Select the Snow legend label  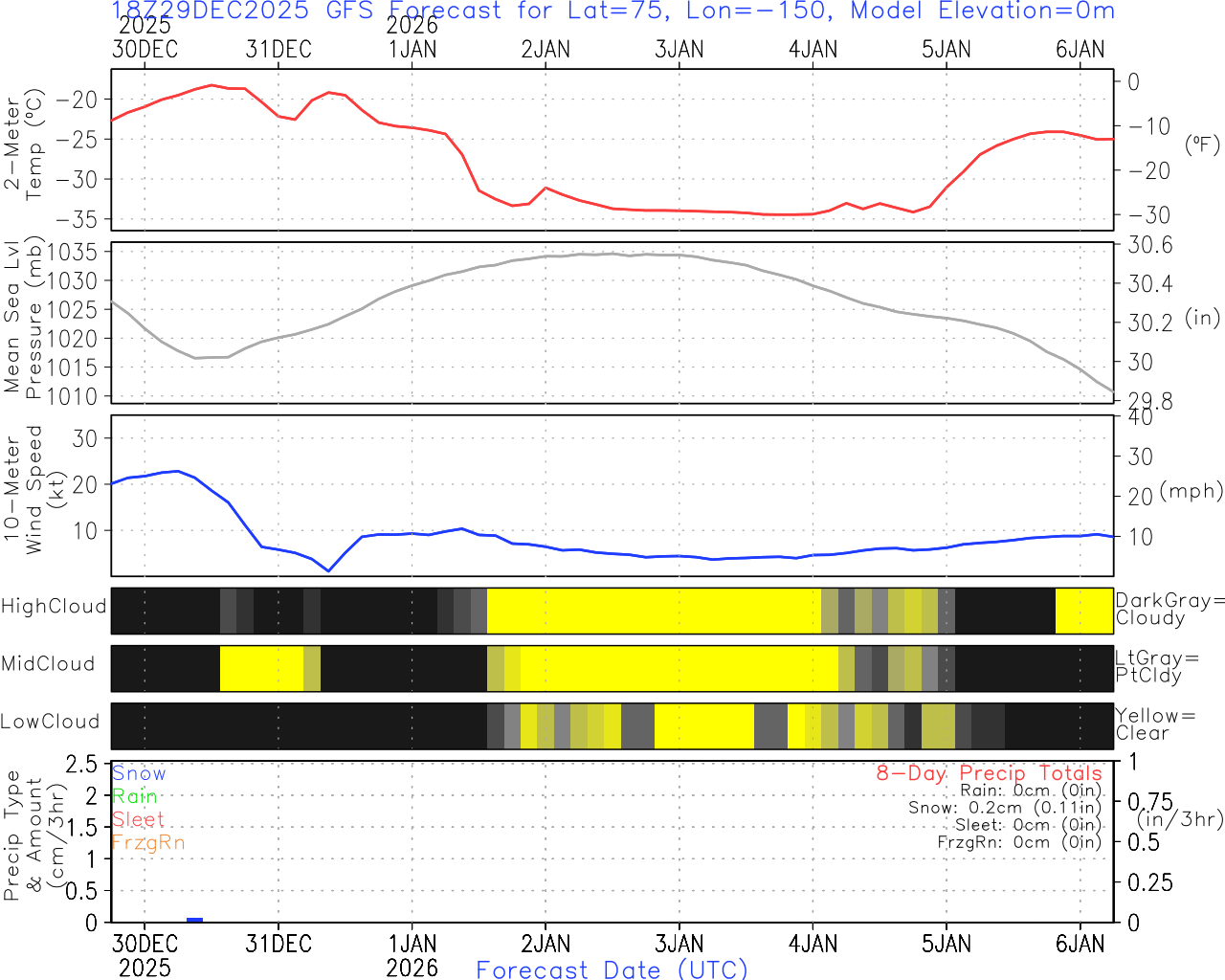[x=139, y=773]
